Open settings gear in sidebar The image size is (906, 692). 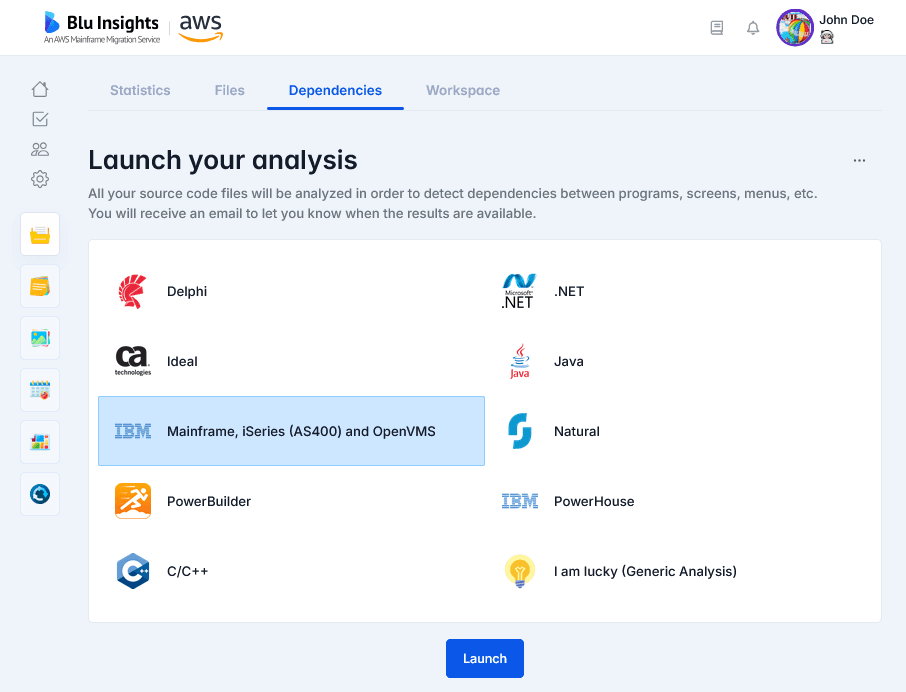(40, 179)
